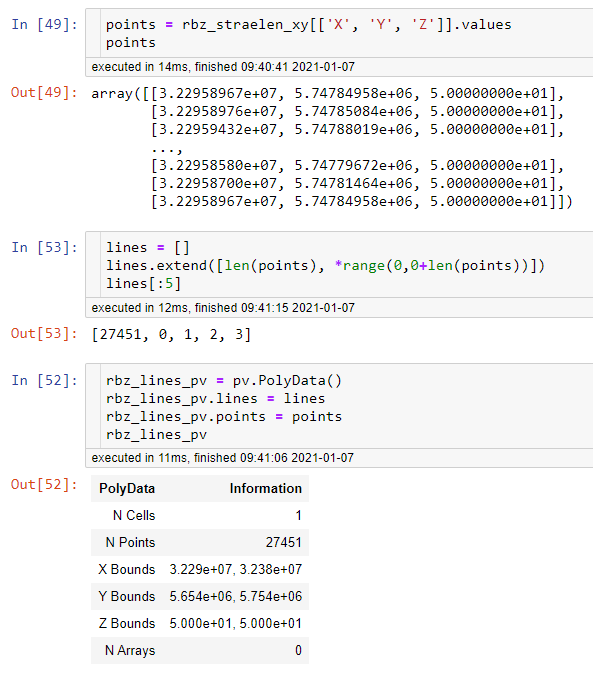Click 'executed in 11ms' timing text
The height and width of the screenshot is (678, 593).
pos(140,458)
